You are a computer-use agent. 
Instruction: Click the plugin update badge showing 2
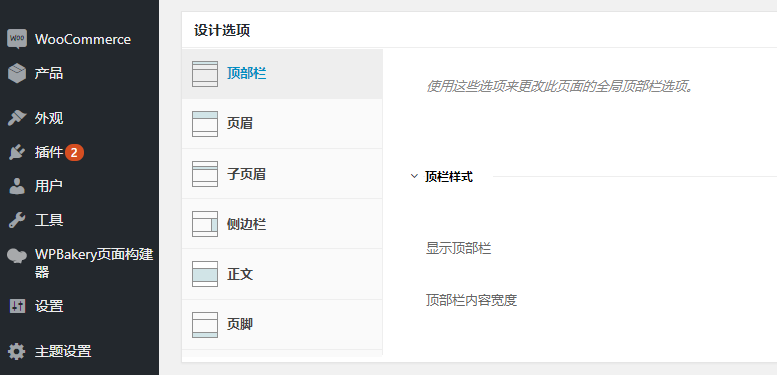click(74, 153)
